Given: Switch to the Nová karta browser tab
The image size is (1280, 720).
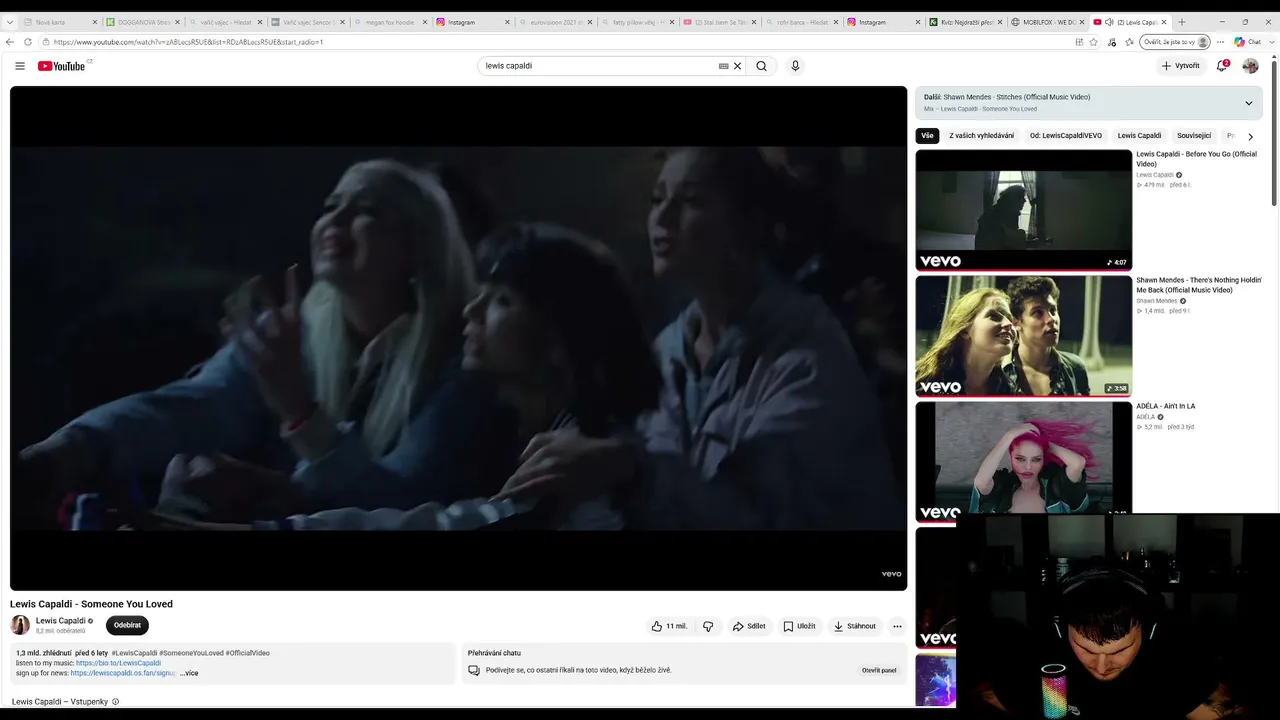Looking at the screenshot, I should tap(58, 22).
